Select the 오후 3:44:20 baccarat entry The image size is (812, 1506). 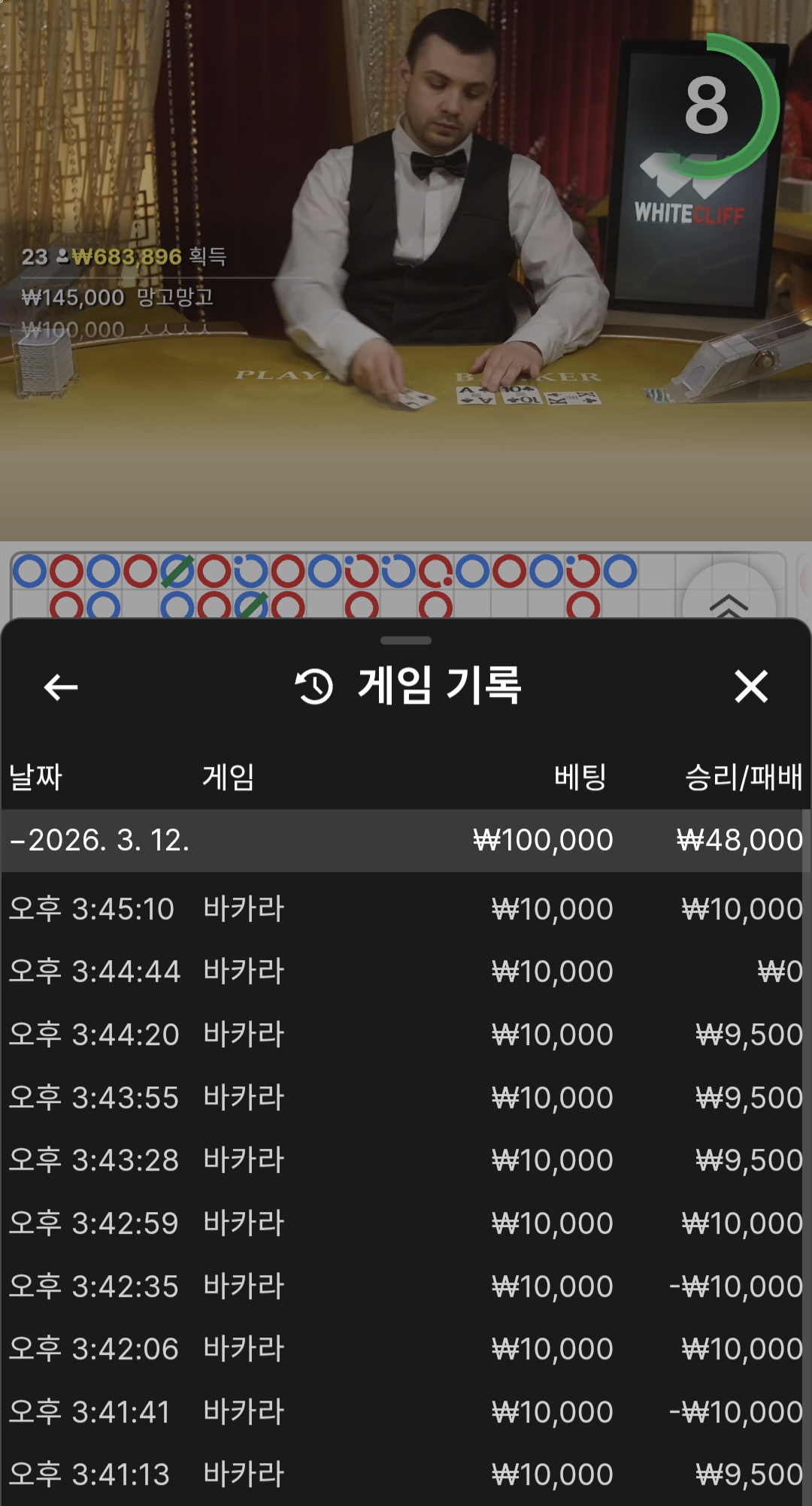tap(406, 1035)
